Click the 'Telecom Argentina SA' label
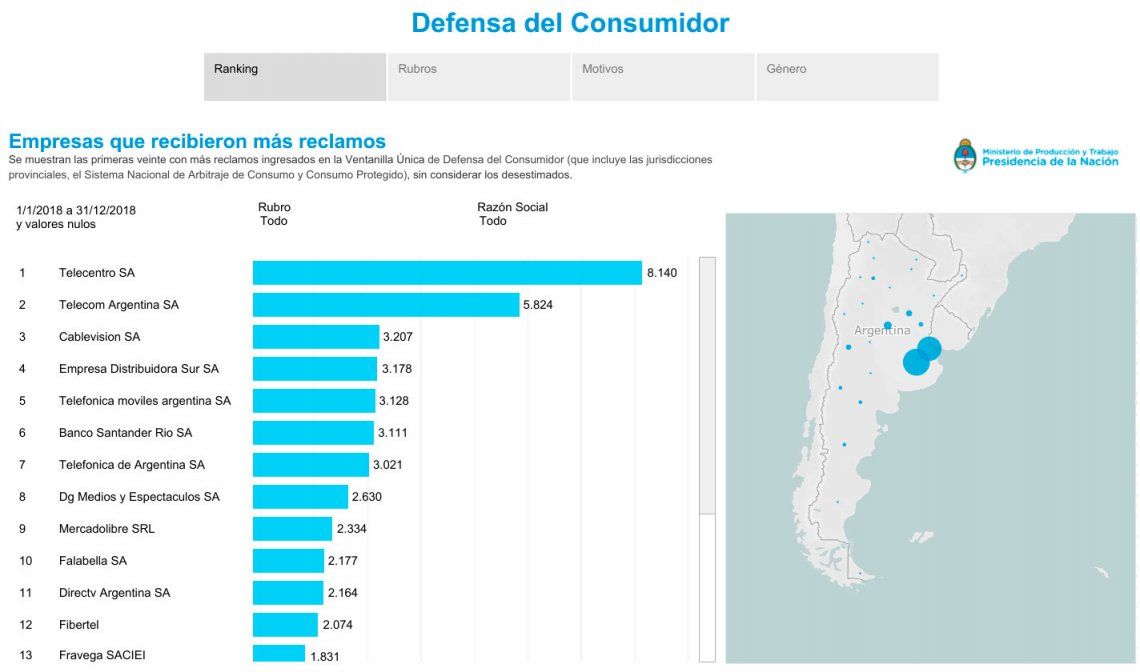 pos(119,305)
